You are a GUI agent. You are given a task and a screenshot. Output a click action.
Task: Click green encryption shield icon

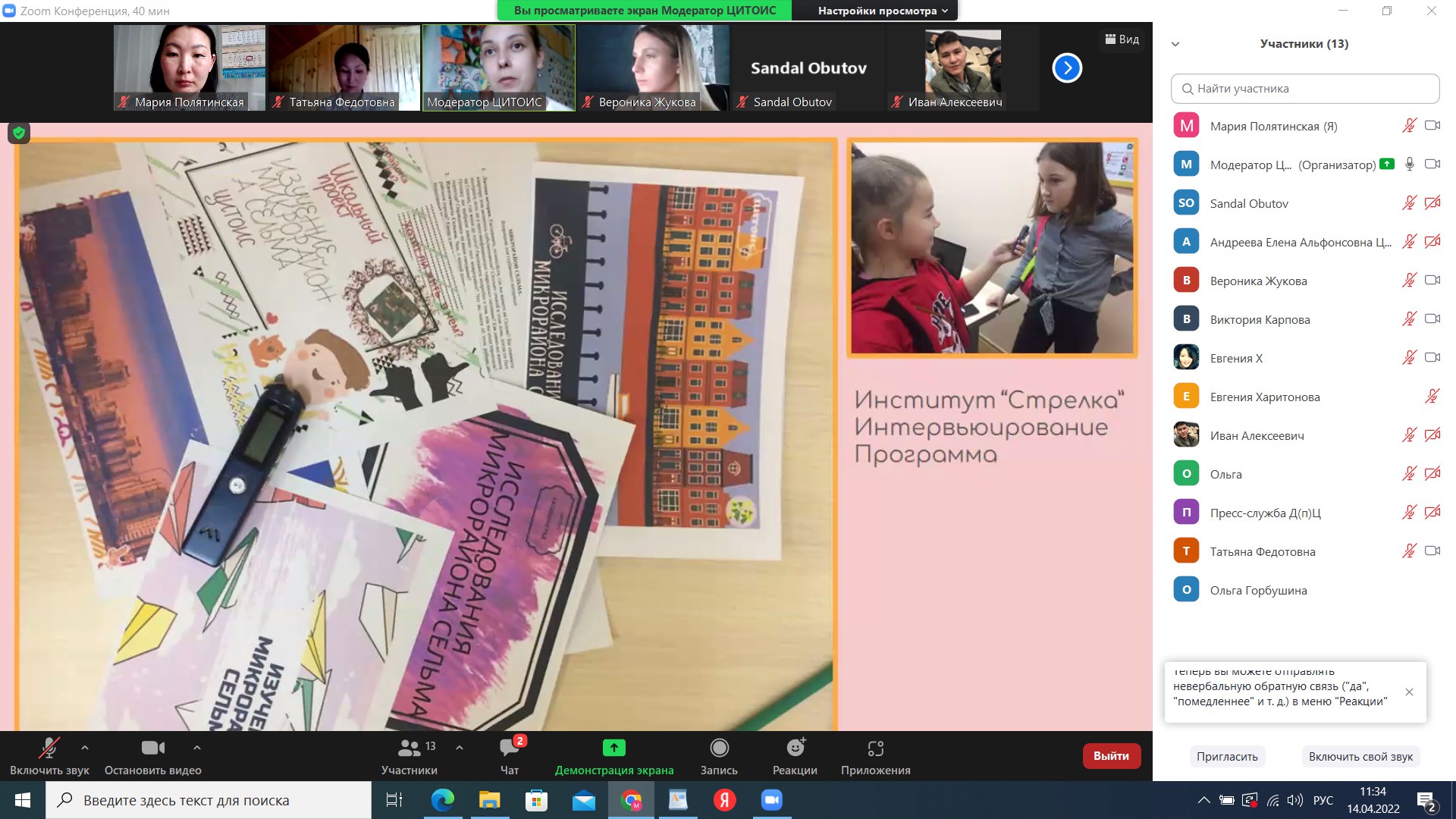pyautogui.click(x=19, y=133)
